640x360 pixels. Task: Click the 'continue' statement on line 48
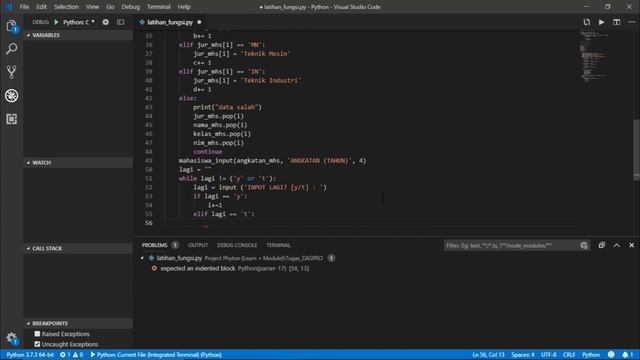[x=208, y=151]
